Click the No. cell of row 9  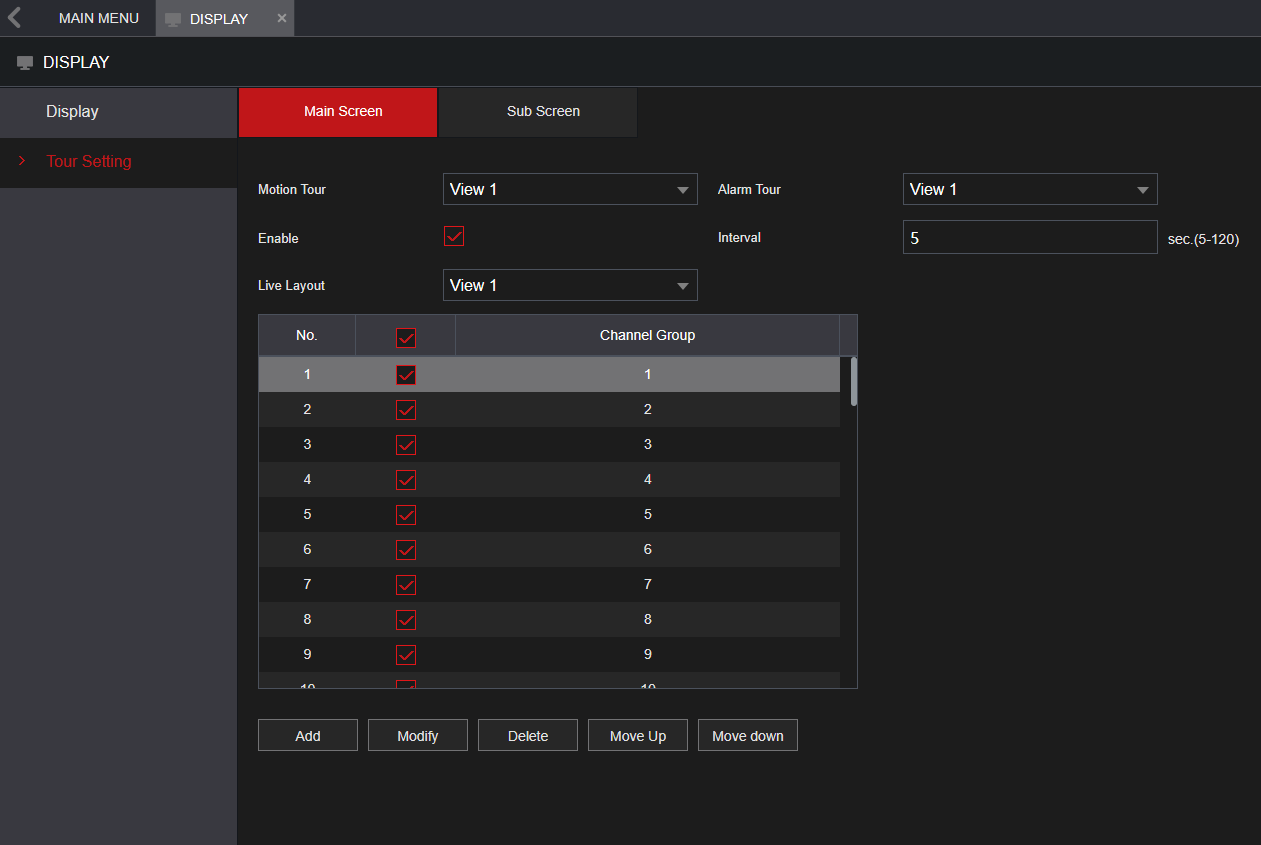pos(307,654)
